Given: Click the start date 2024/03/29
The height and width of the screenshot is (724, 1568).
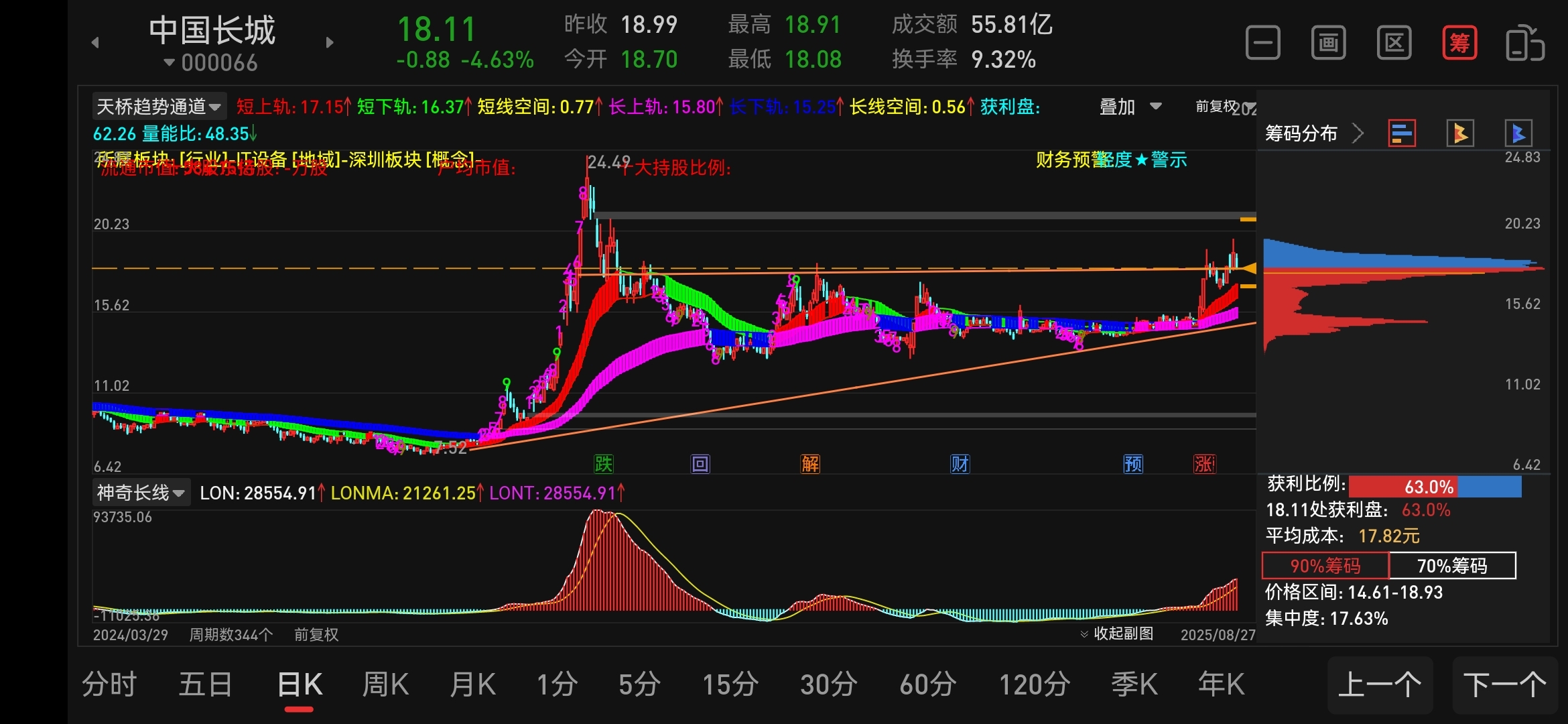Looking at the screenshot, I should (x=130, y=634).
